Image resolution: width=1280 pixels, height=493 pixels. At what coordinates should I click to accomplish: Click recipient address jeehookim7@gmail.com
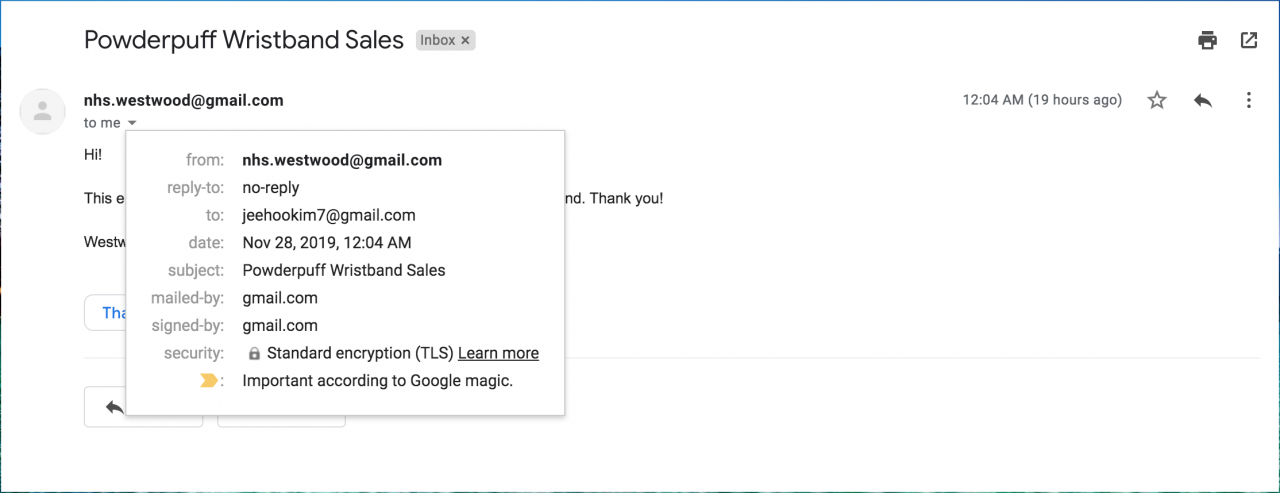[329, 215]
